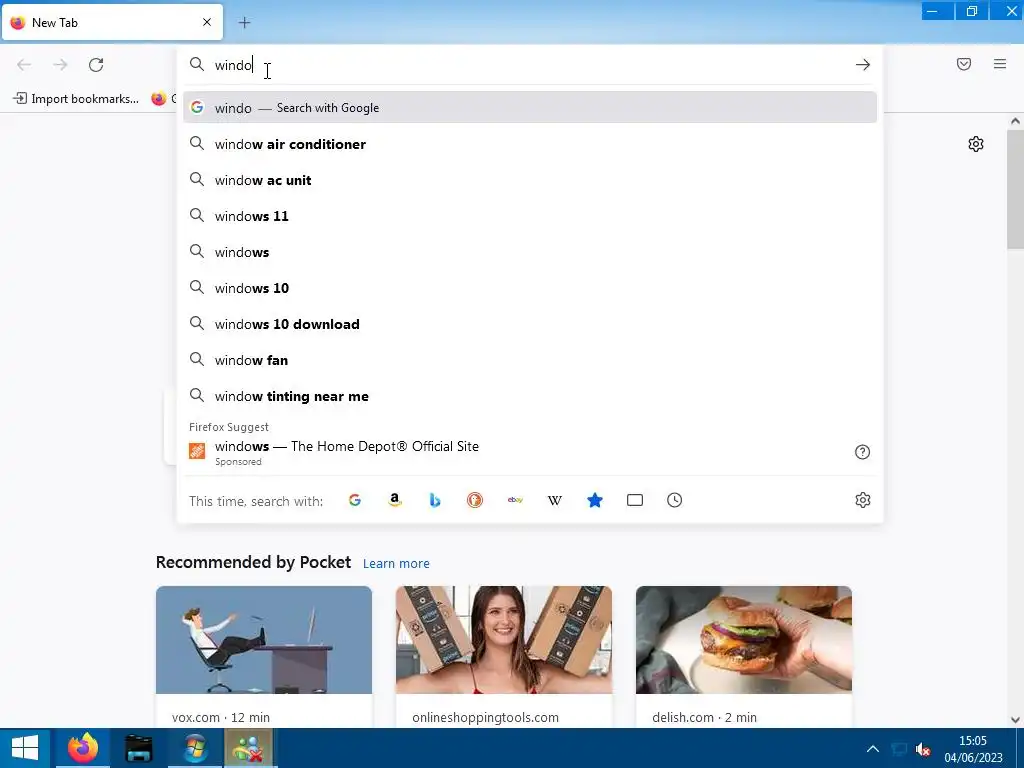
Task: Open 'Import bookmarks...' toolbar item
Action: 76,99
